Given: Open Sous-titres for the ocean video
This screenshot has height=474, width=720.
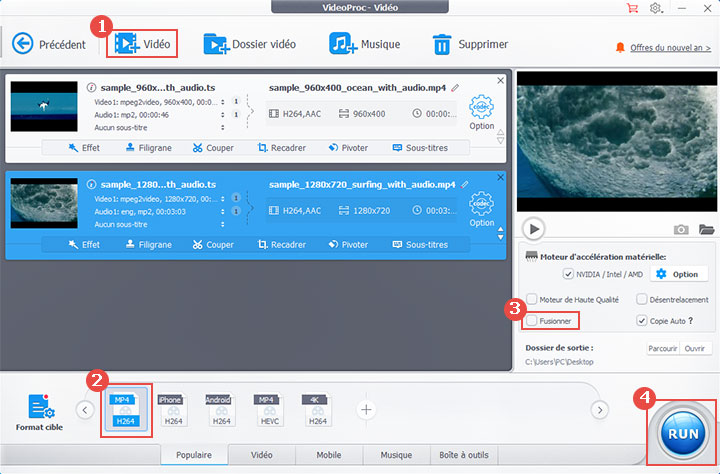Looking at the screenshot, I should point(420,148).
